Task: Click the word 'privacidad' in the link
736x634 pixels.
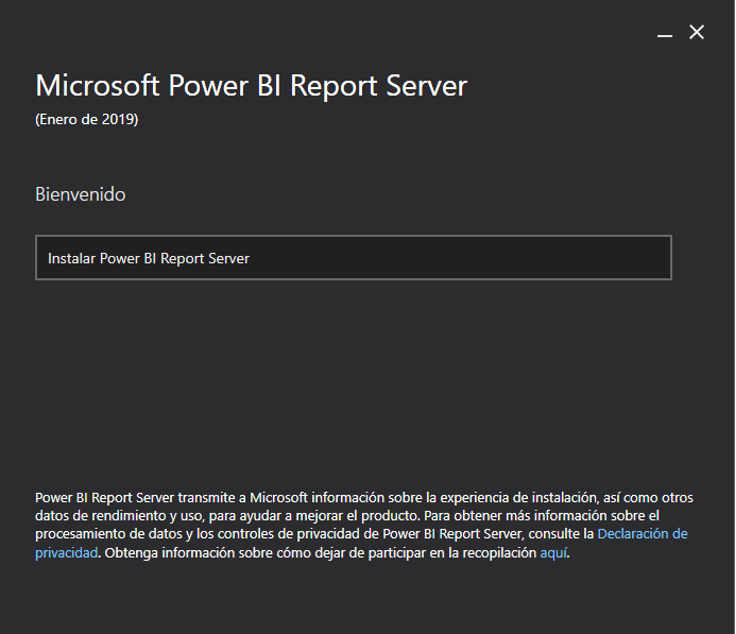Action: pos(66,553)
